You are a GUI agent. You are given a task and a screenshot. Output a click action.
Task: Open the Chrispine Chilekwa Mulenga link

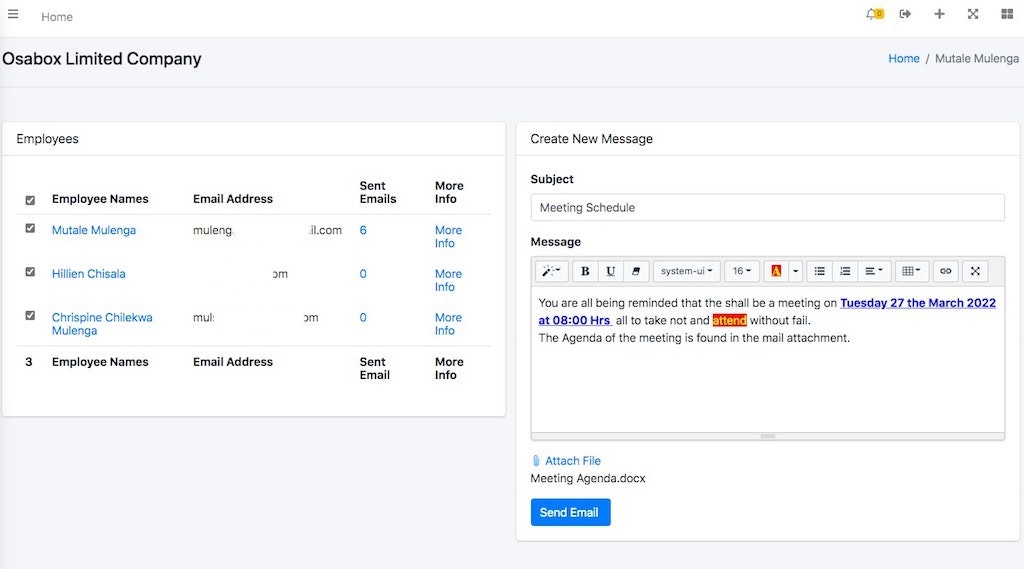102,324
